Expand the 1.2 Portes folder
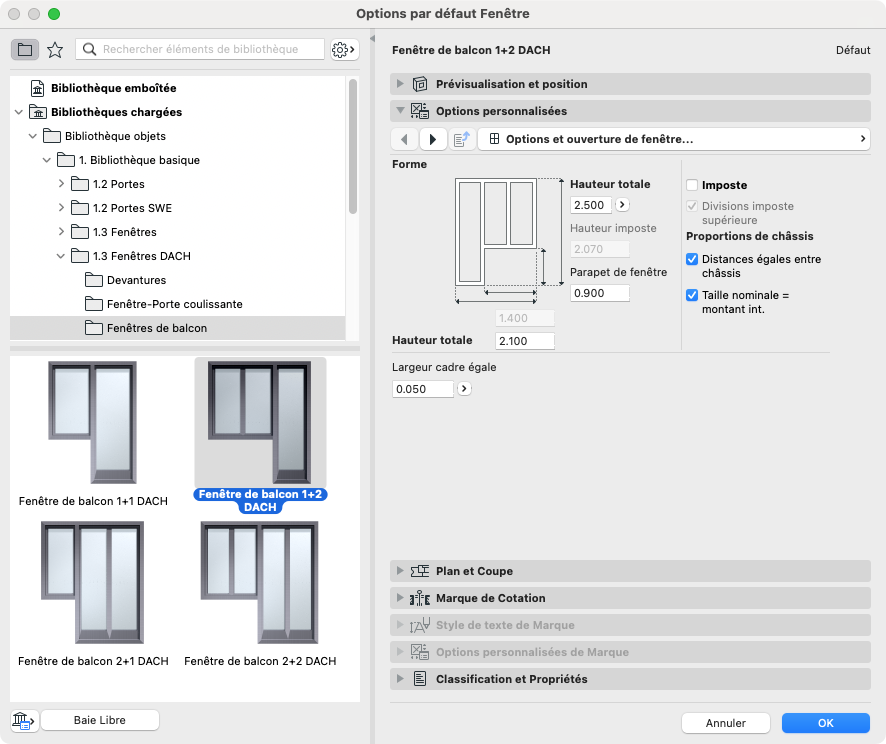The height and width of the screenshot is (744, 886). coord(61,184)
